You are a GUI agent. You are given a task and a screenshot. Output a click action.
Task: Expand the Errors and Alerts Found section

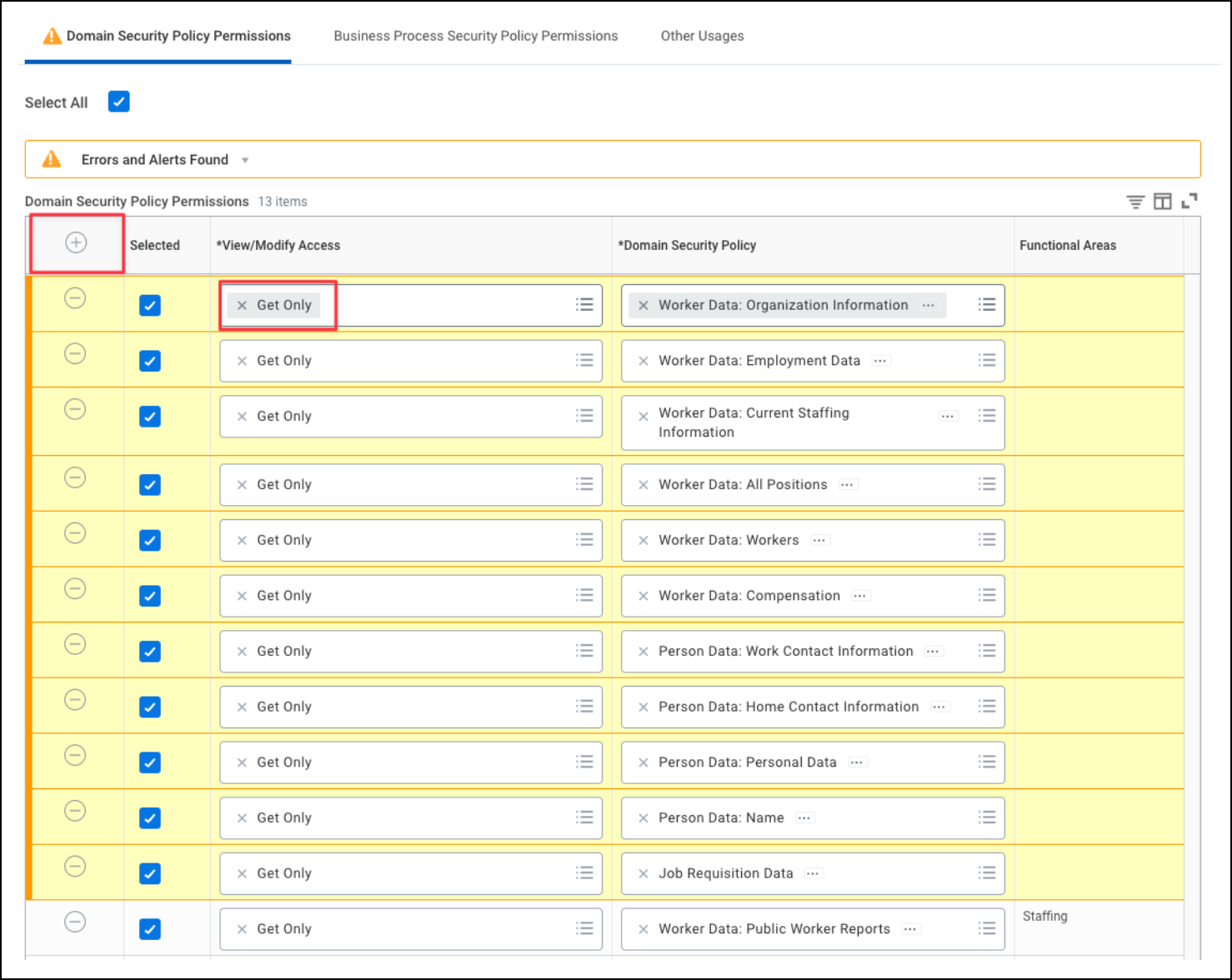(x=245, y=159)
